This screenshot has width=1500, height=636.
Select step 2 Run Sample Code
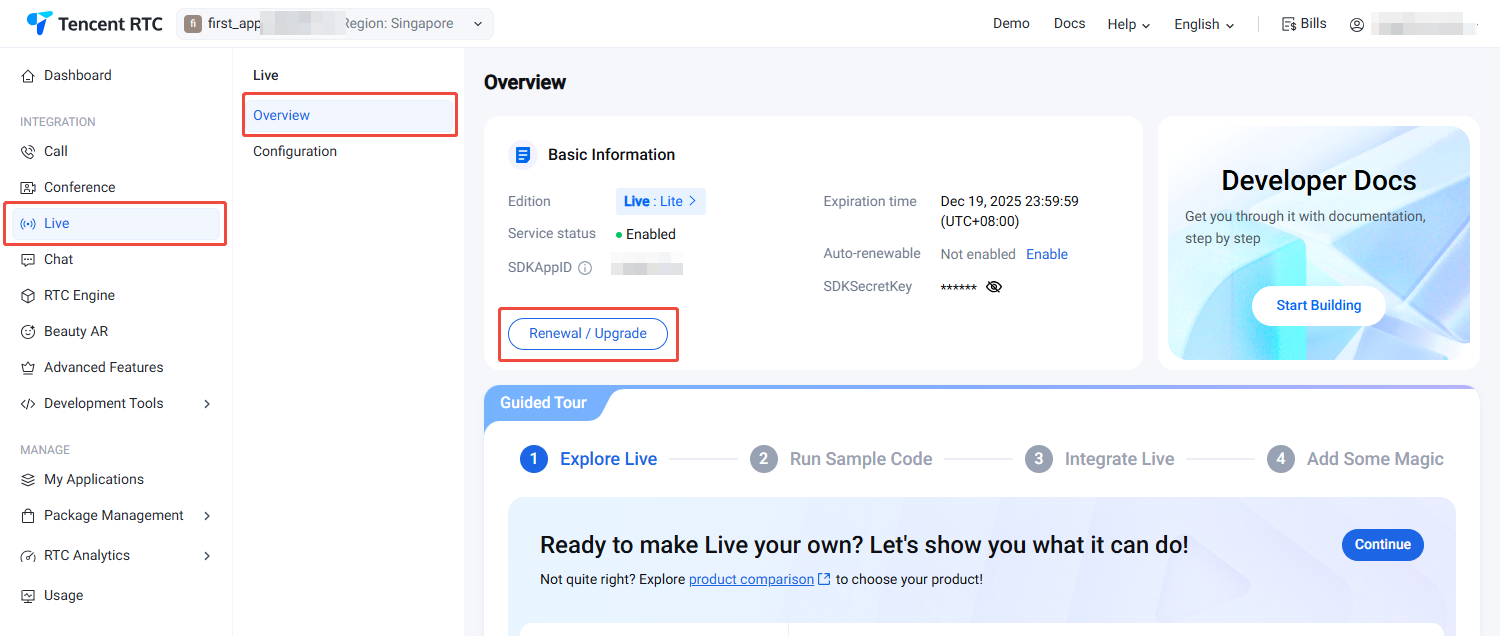pos(841,459)
